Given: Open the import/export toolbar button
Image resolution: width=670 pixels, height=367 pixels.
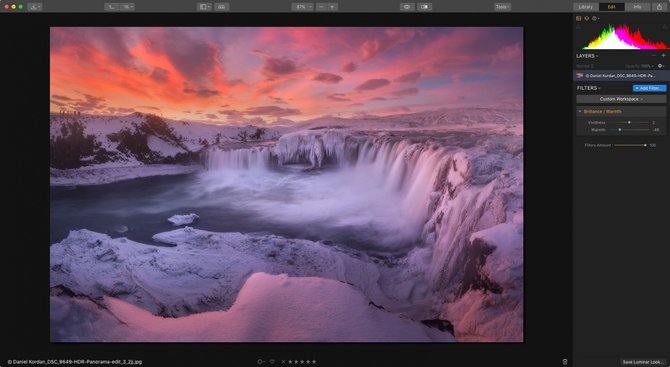Looking at the screenshot, I should point(35,7).
